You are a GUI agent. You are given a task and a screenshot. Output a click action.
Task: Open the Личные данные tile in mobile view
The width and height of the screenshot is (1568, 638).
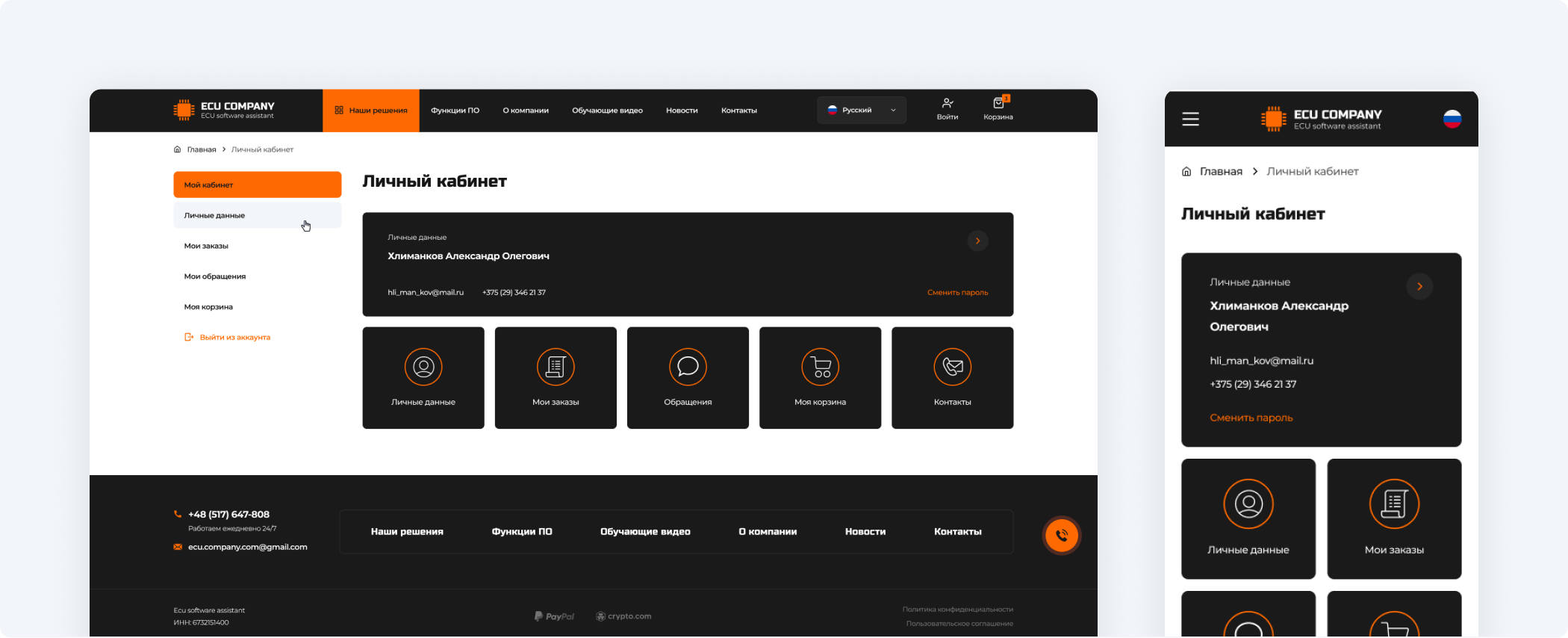pyautogui.click(x=1248, y=519)
